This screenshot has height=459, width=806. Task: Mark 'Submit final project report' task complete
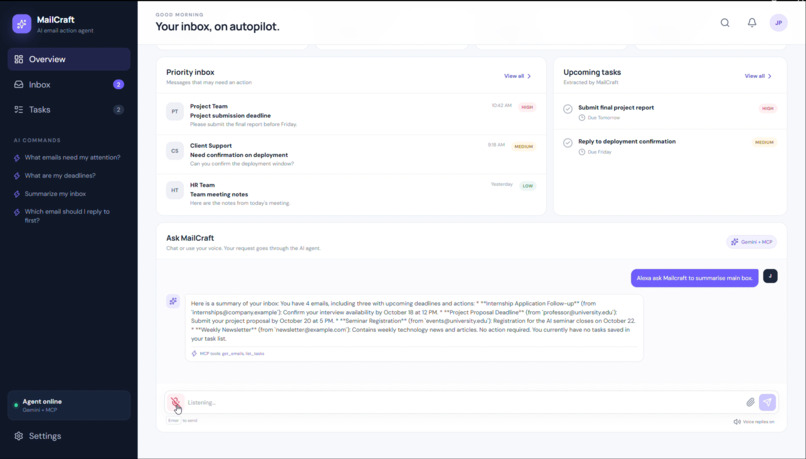coord(567,109)
